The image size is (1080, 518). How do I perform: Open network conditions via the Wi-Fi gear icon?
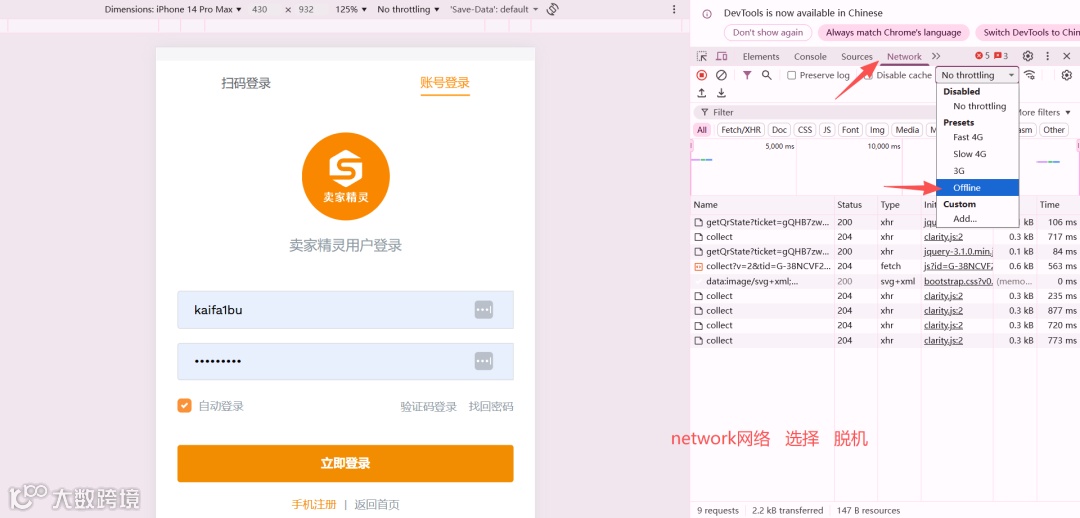[1030, 75]
